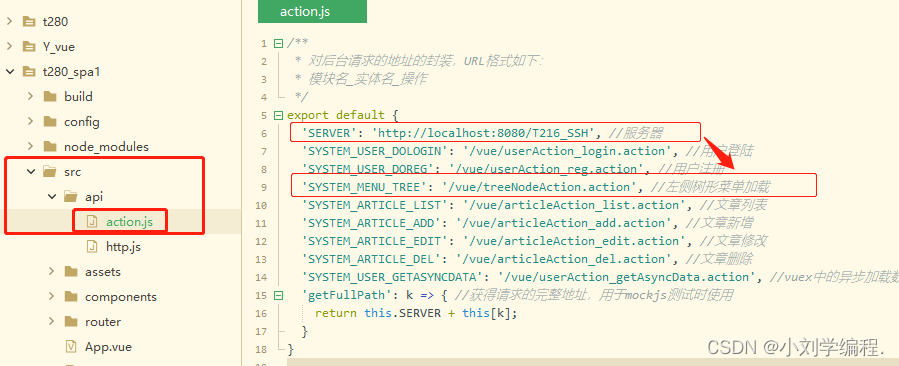Click the router folder icon
This screenshot has height=366, width=899.
click(71, 321)
